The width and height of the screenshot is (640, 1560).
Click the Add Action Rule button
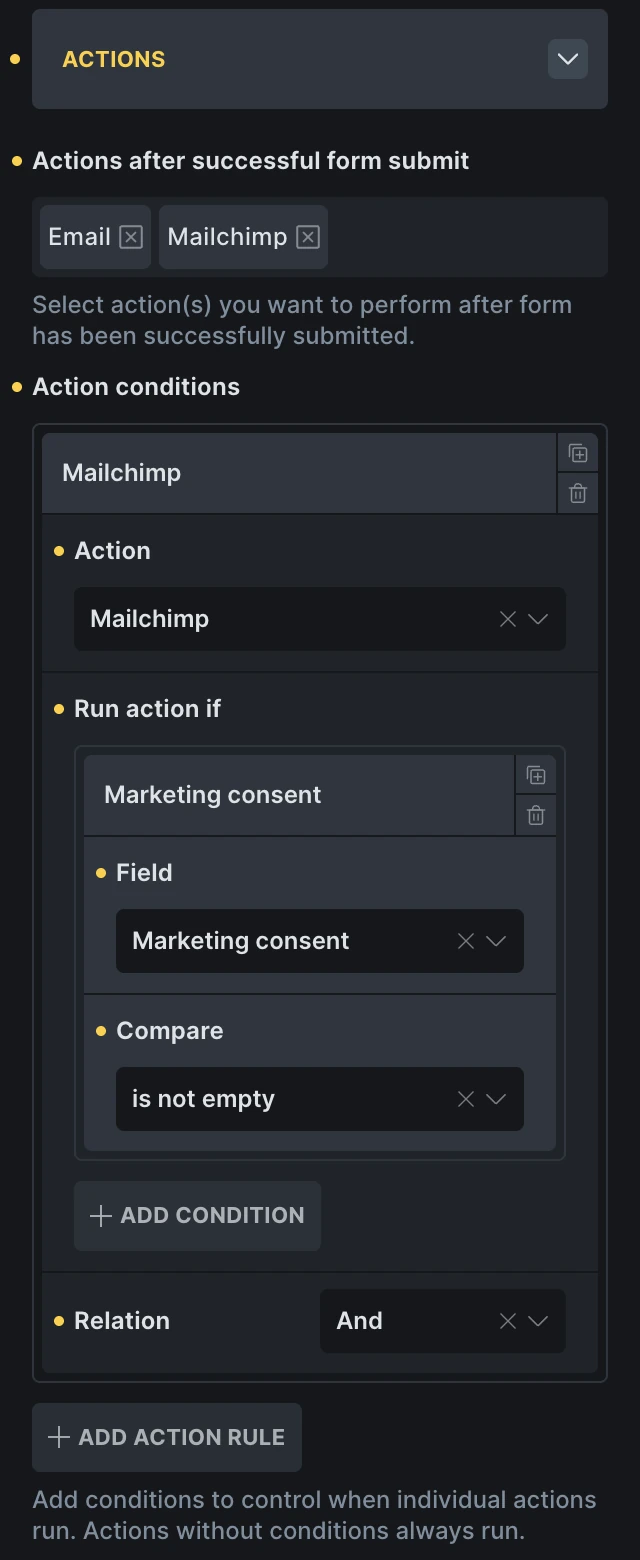[167, 1437]
